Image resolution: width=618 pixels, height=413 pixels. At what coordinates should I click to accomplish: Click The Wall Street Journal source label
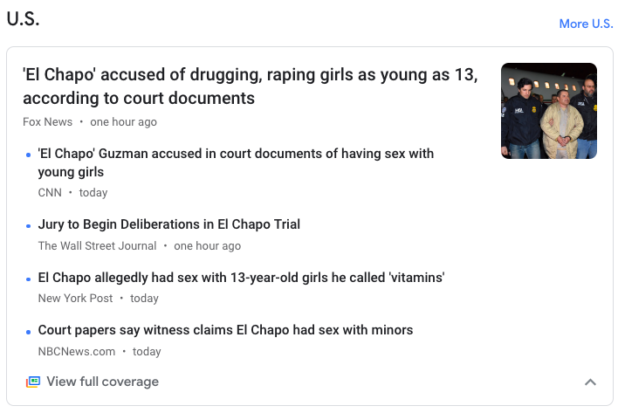click(97, 246)
